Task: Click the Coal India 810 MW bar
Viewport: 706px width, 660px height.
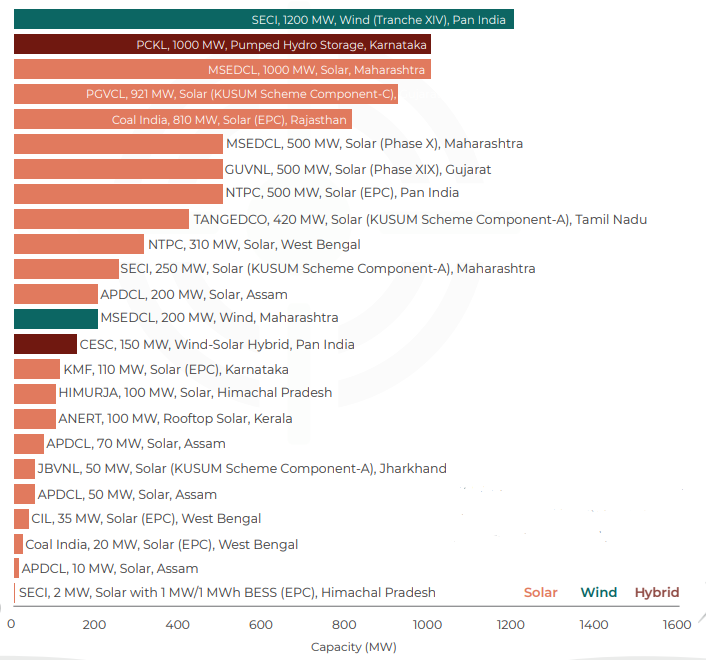Action: coord(182,120)
